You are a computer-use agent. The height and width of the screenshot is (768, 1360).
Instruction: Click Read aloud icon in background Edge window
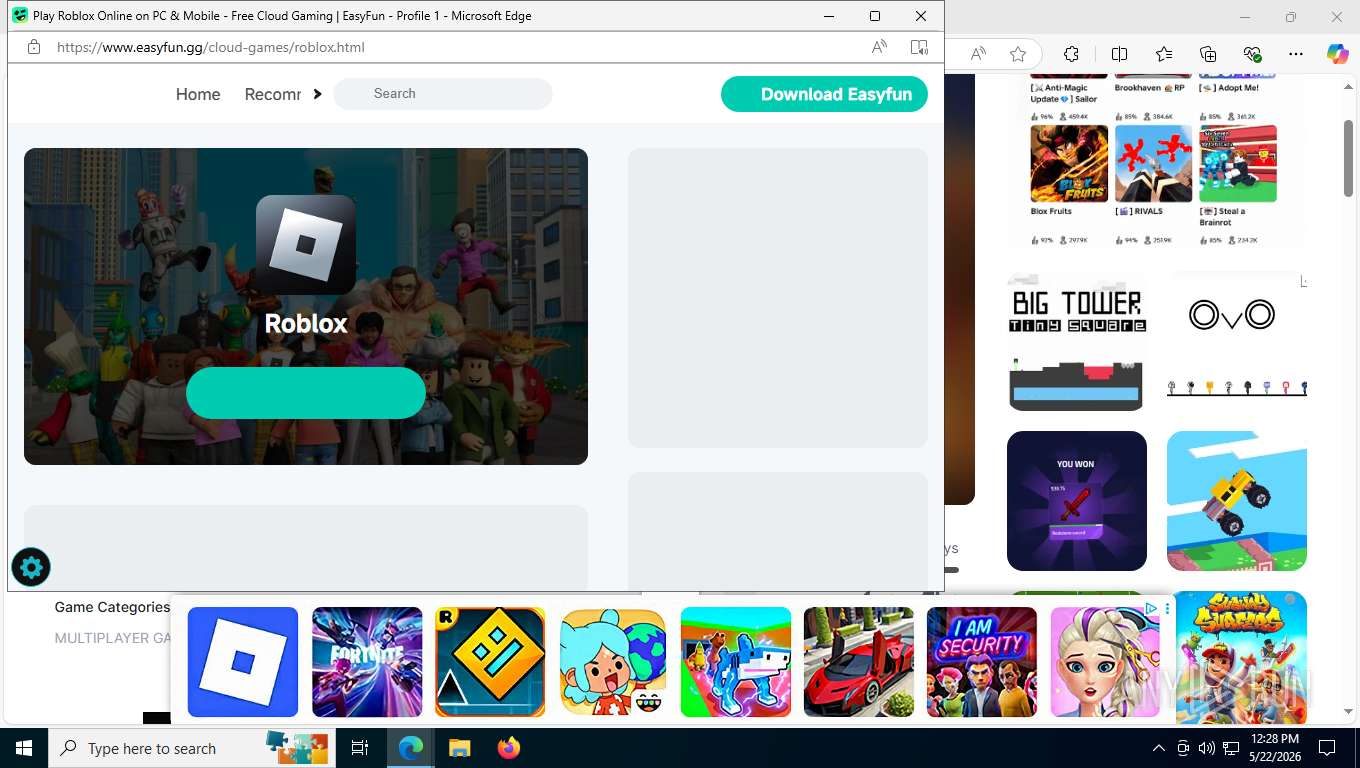pyautogui.click(x=978, y=54)
